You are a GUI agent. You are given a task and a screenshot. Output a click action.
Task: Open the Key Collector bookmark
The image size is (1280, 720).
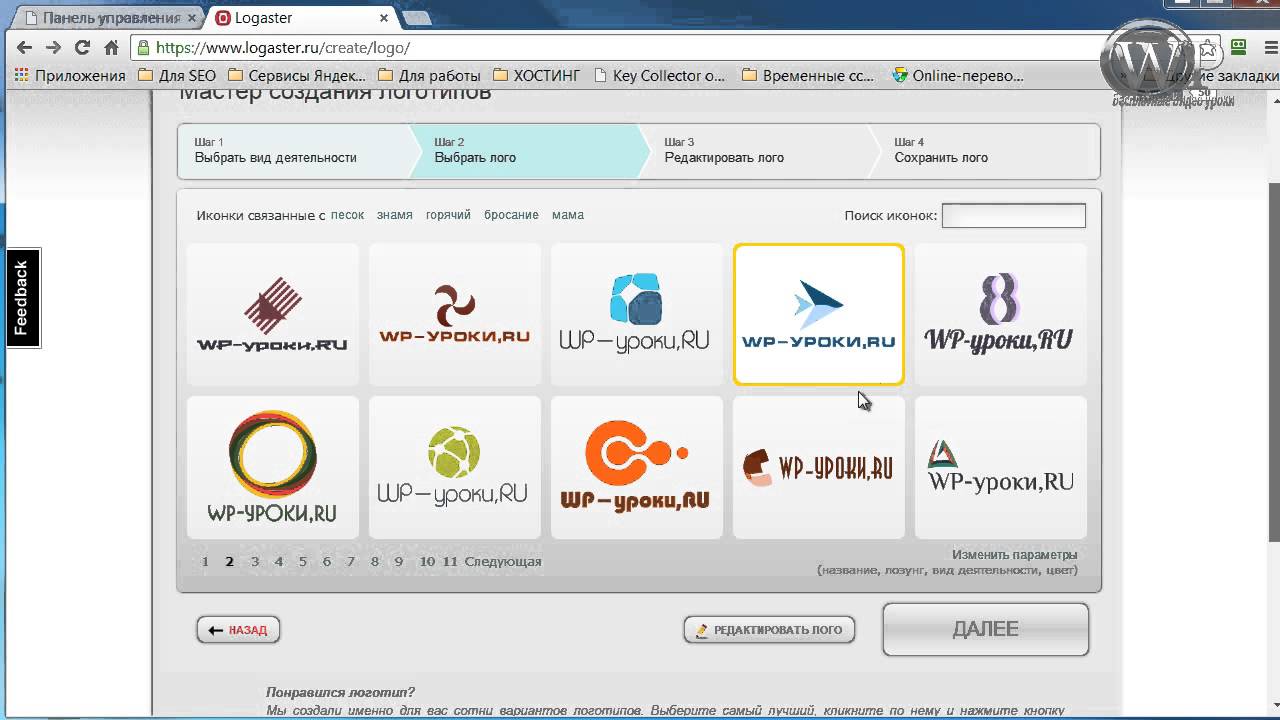click(660, 75)
